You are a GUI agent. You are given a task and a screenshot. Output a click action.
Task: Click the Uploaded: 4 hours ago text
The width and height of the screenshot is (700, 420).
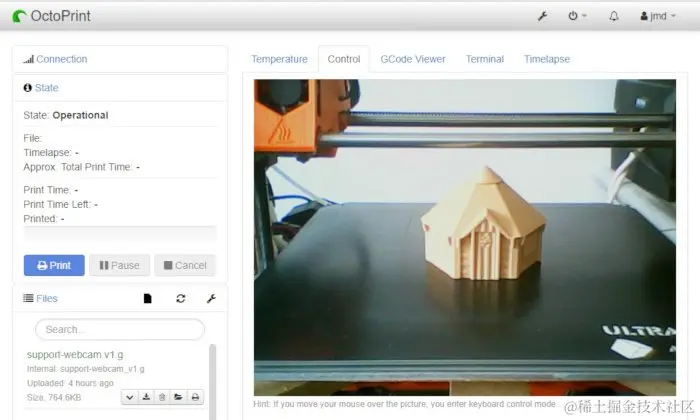[70, 383]
